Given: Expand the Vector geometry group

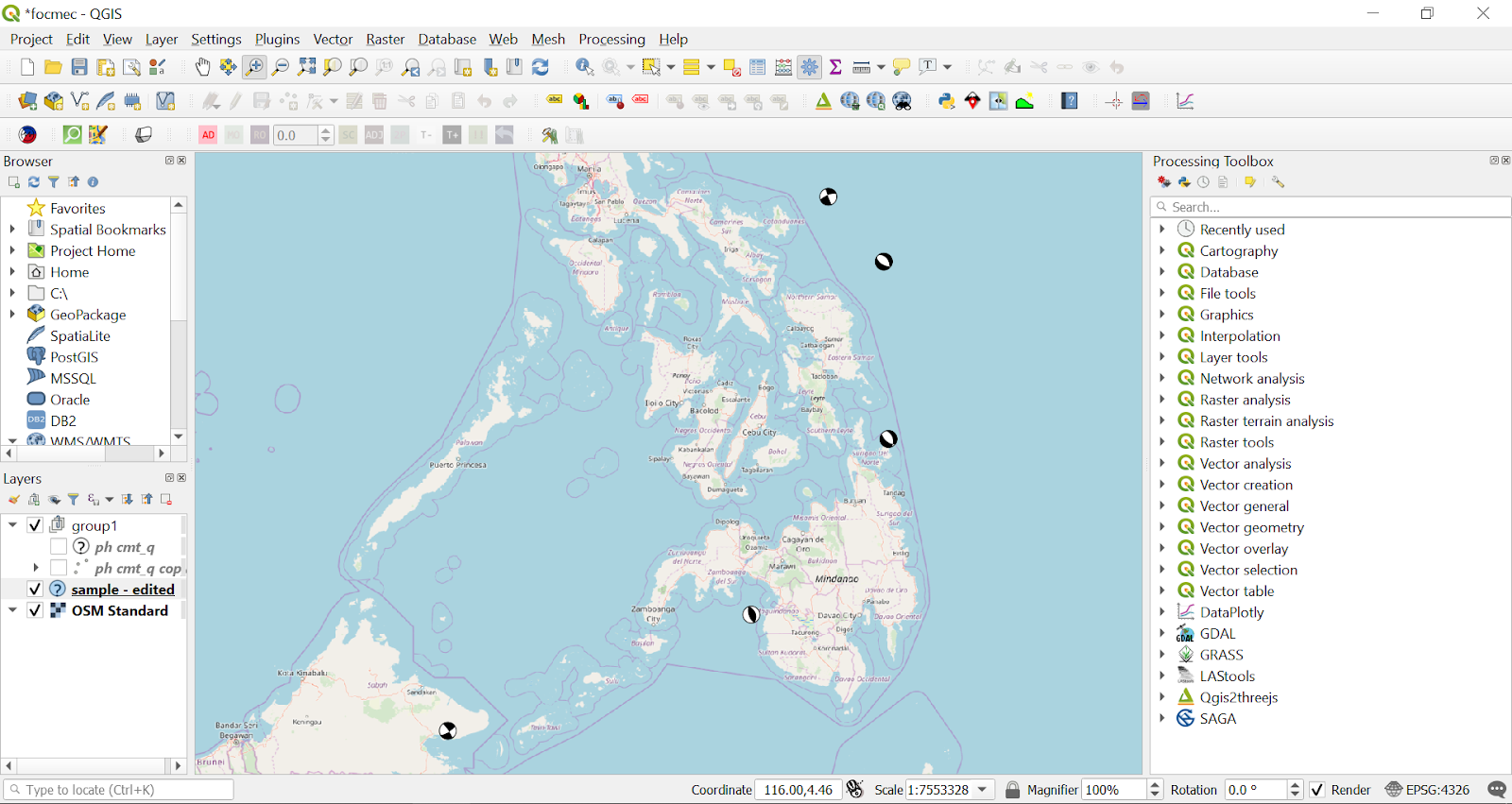Looking at the screenshot, I should tap(1162, 527).
